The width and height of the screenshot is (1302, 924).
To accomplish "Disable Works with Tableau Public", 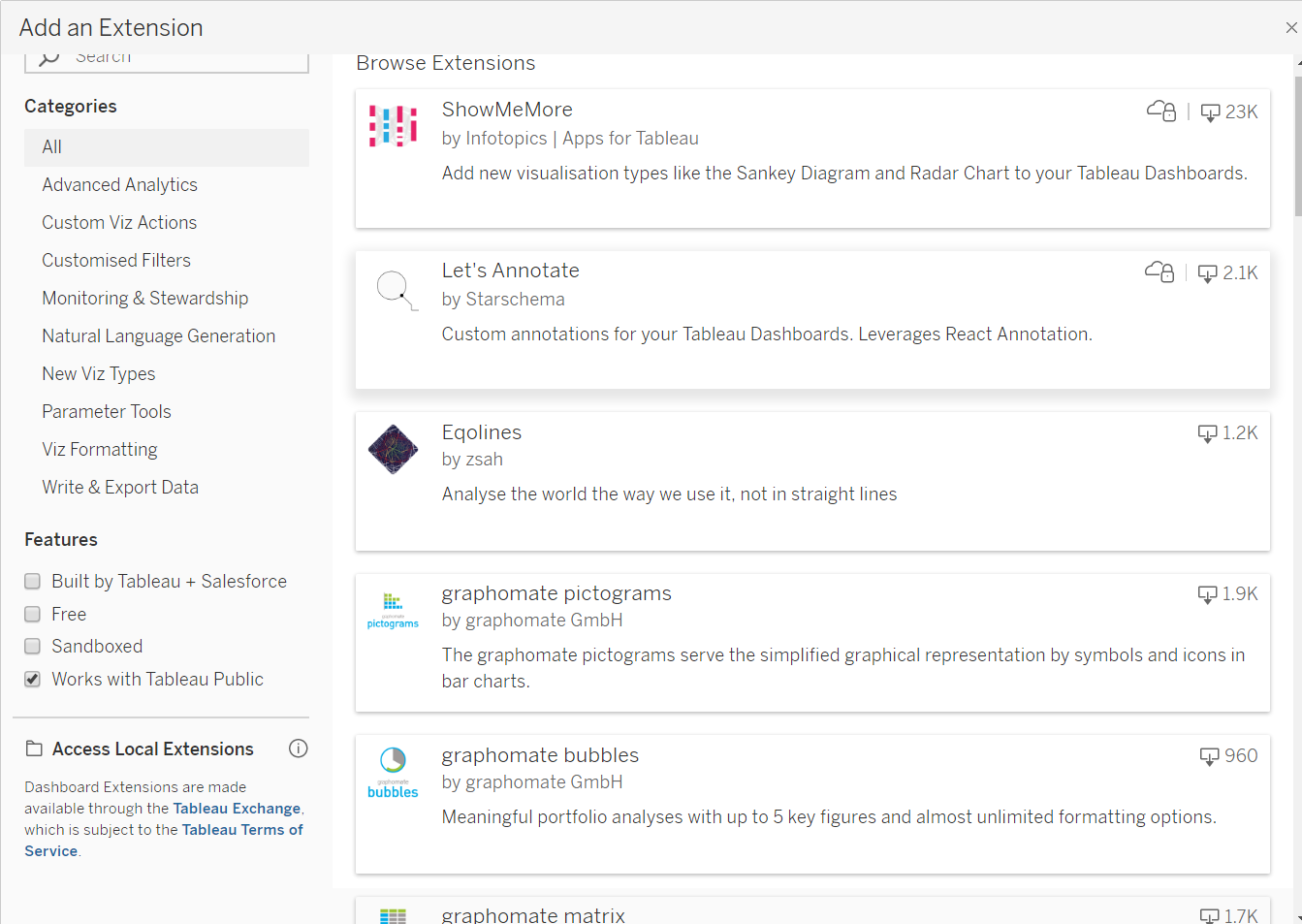I will coord(32,679).
